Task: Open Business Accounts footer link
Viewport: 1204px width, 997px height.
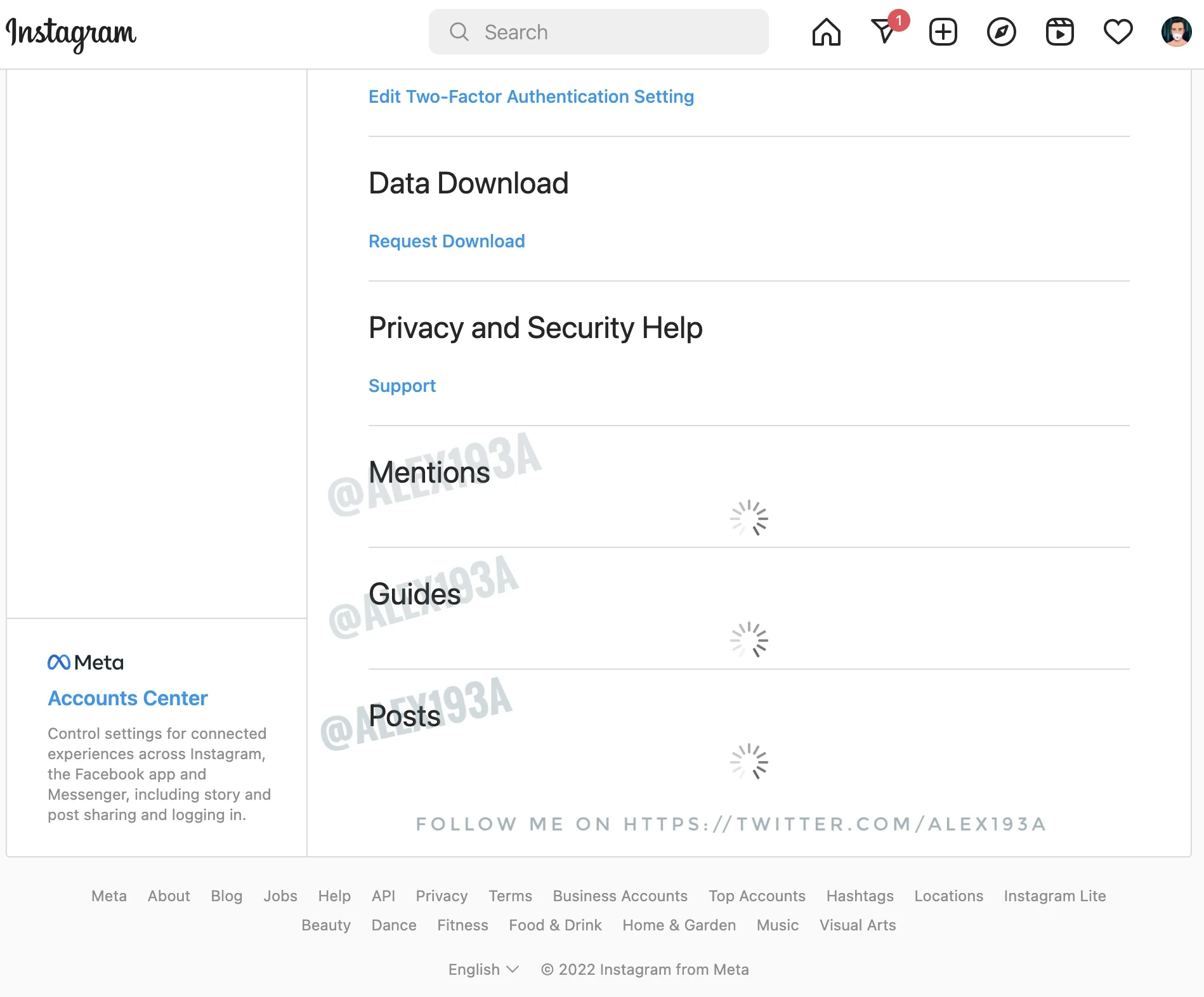Action: pos(620,896)
